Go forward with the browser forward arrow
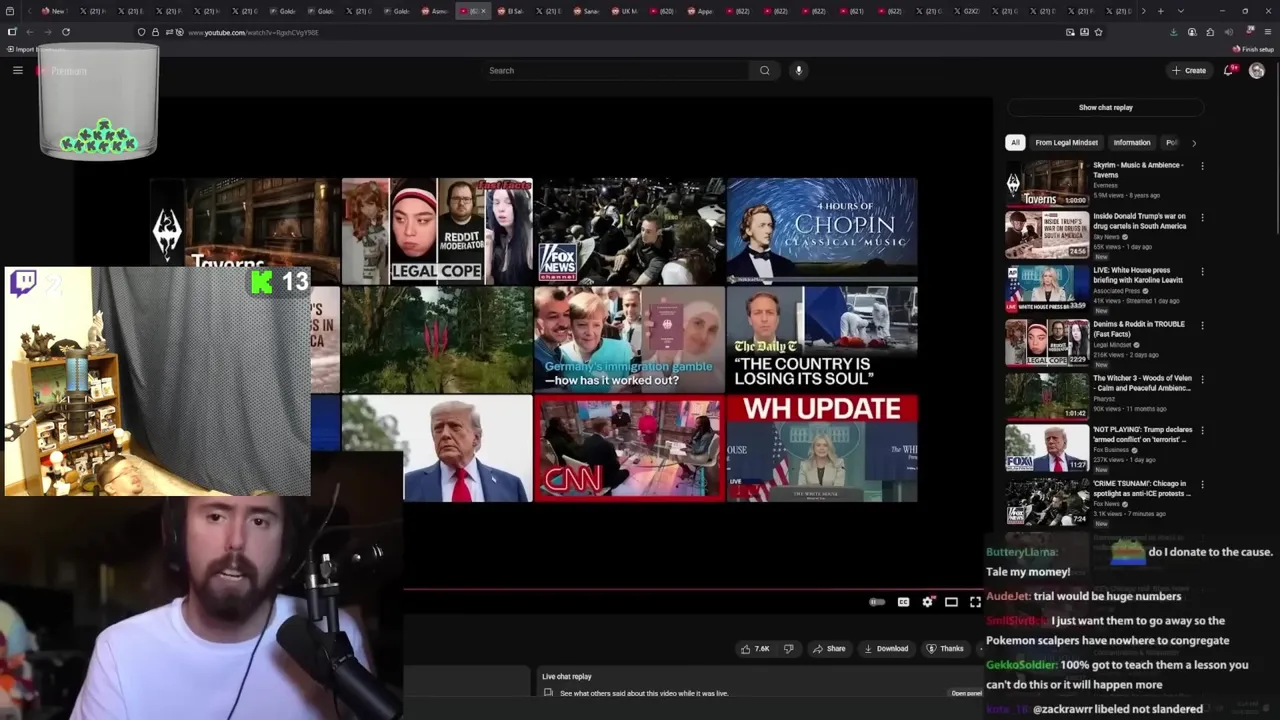Screen dimensions: 1280x720 [x=47, y=32]
